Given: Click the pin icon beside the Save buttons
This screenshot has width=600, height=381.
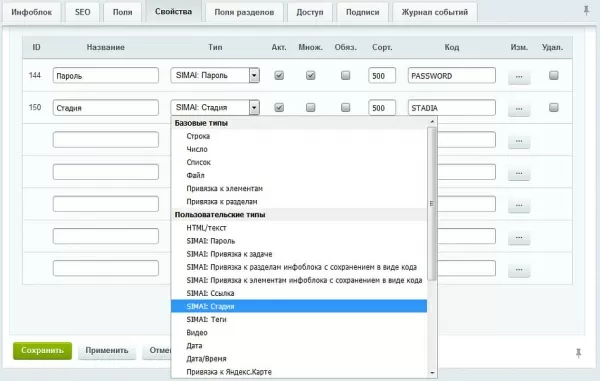Looking at the screenshot, I should [578, 353].
